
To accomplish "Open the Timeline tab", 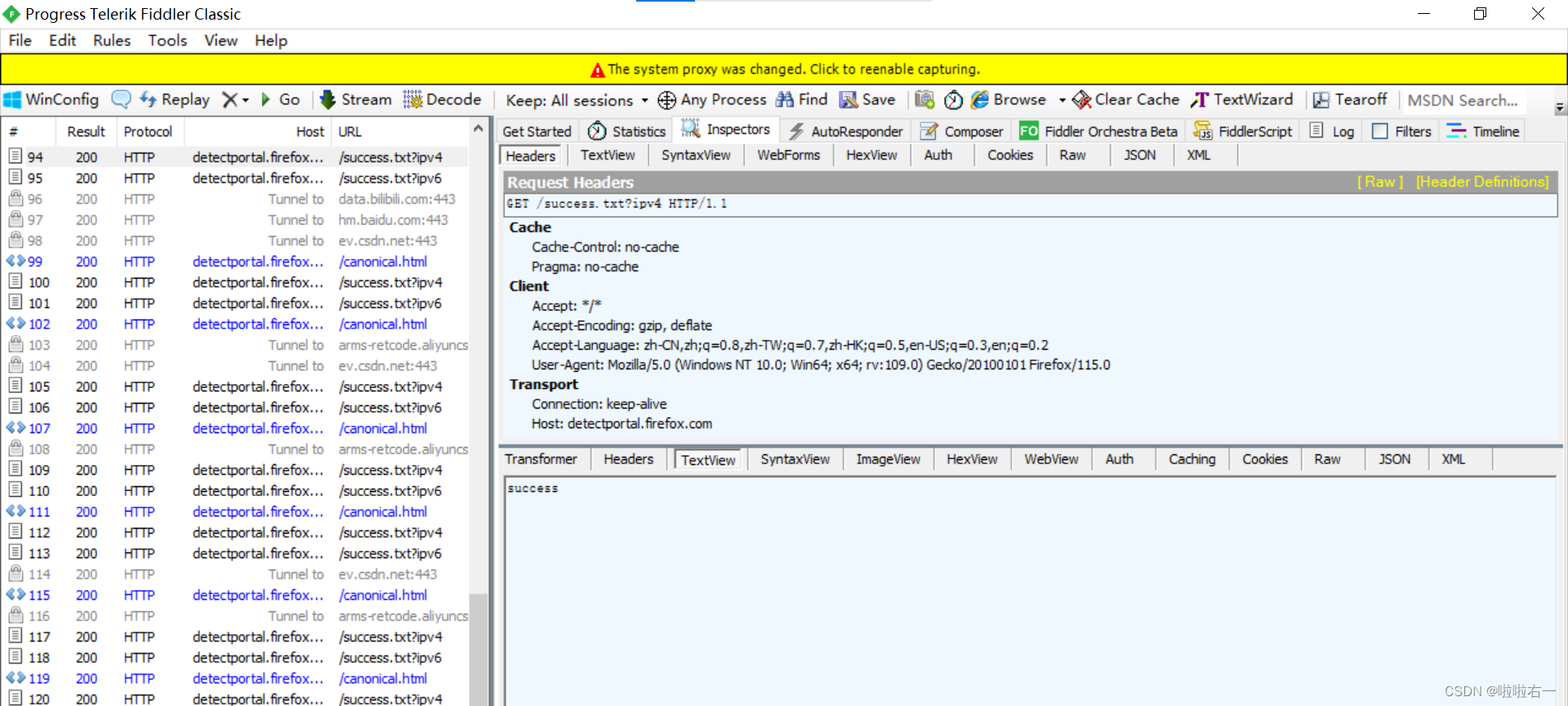I will pyautogui.click(x=1483, y=132).
